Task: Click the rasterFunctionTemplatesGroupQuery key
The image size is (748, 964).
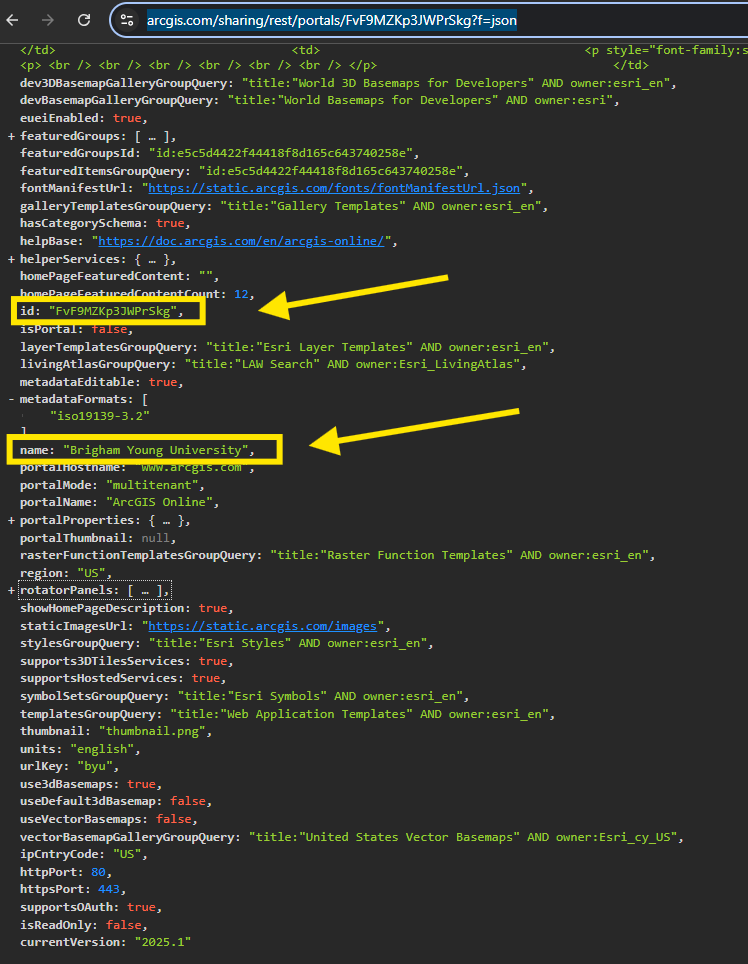Action: [137, 555]
